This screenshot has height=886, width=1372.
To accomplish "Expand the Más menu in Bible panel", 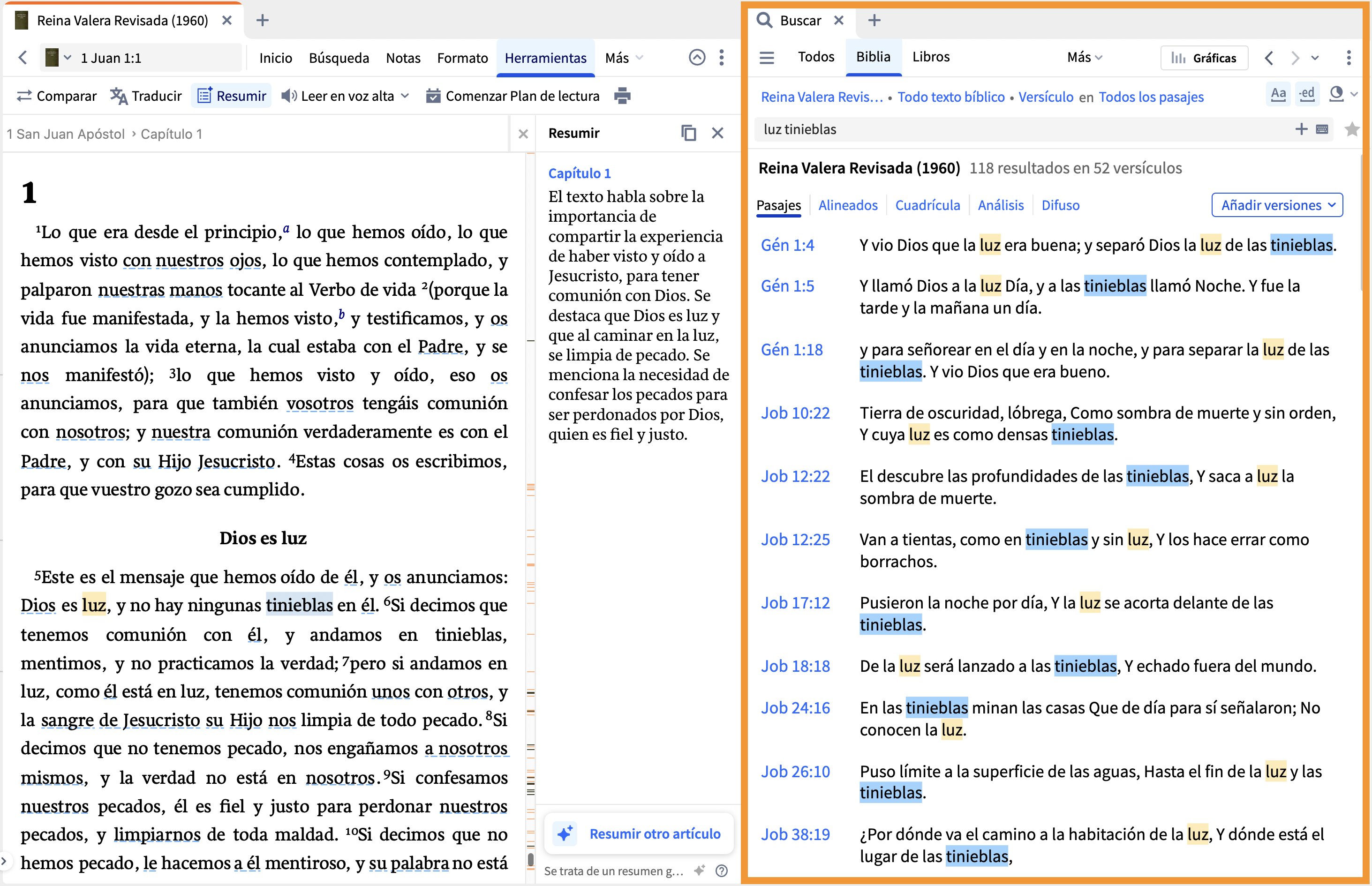I will coord(624,58).
